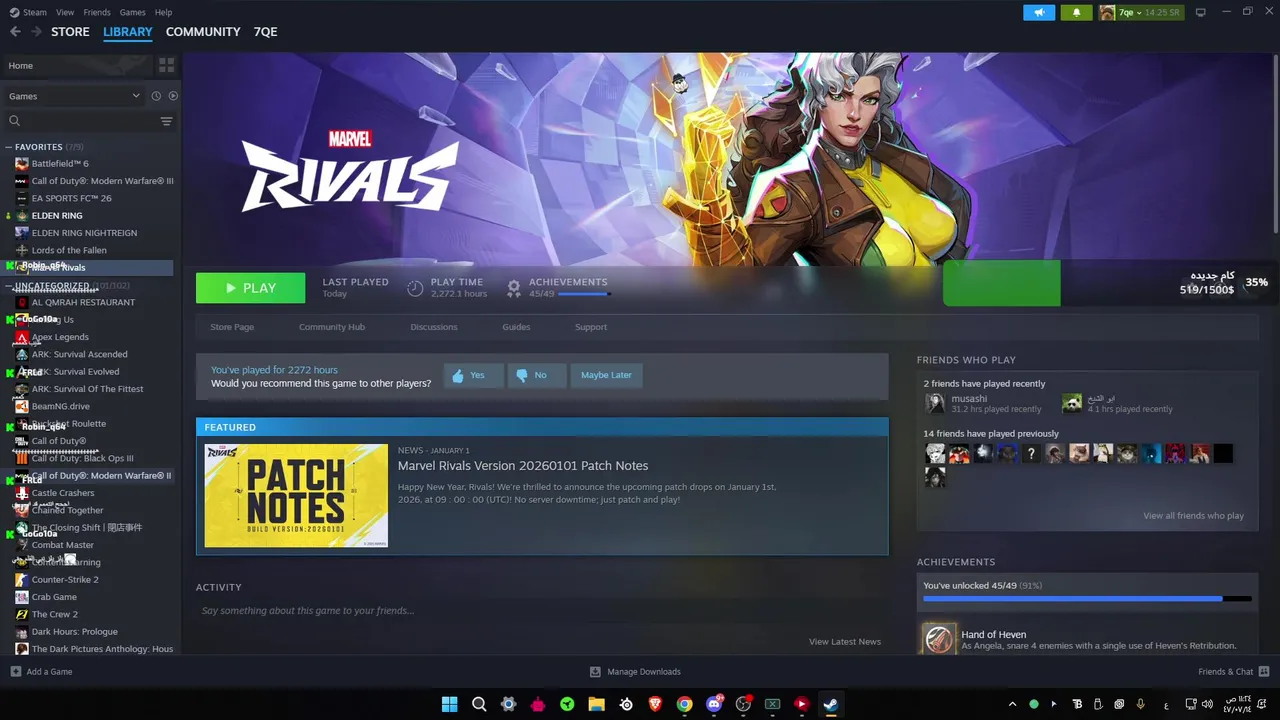Viewport: 1280px width, 720px height.
Task: Click the Hand of Heven achievement icon
Action: pos(938,638)
